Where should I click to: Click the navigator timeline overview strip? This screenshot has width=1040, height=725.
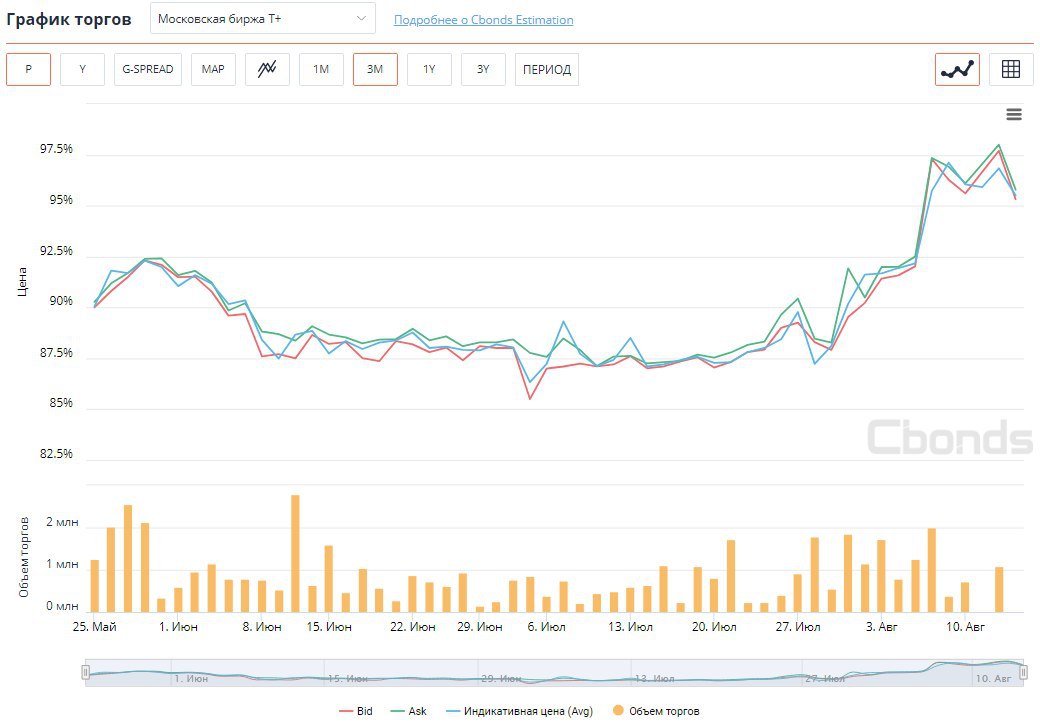click(554, 673)
